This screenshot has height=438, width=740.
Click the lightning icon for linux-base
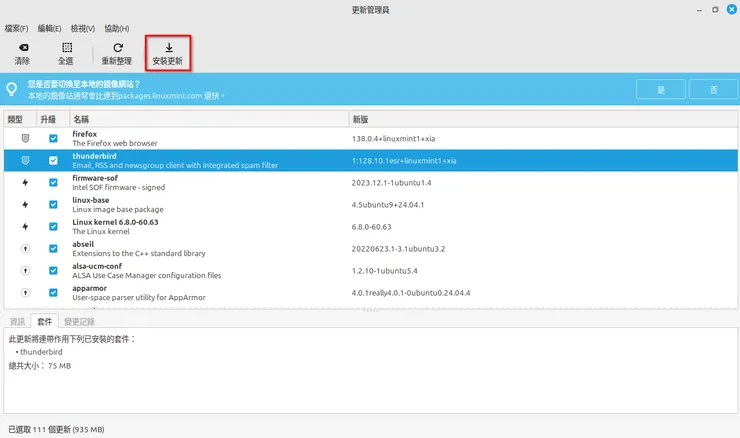click(25, 204)
